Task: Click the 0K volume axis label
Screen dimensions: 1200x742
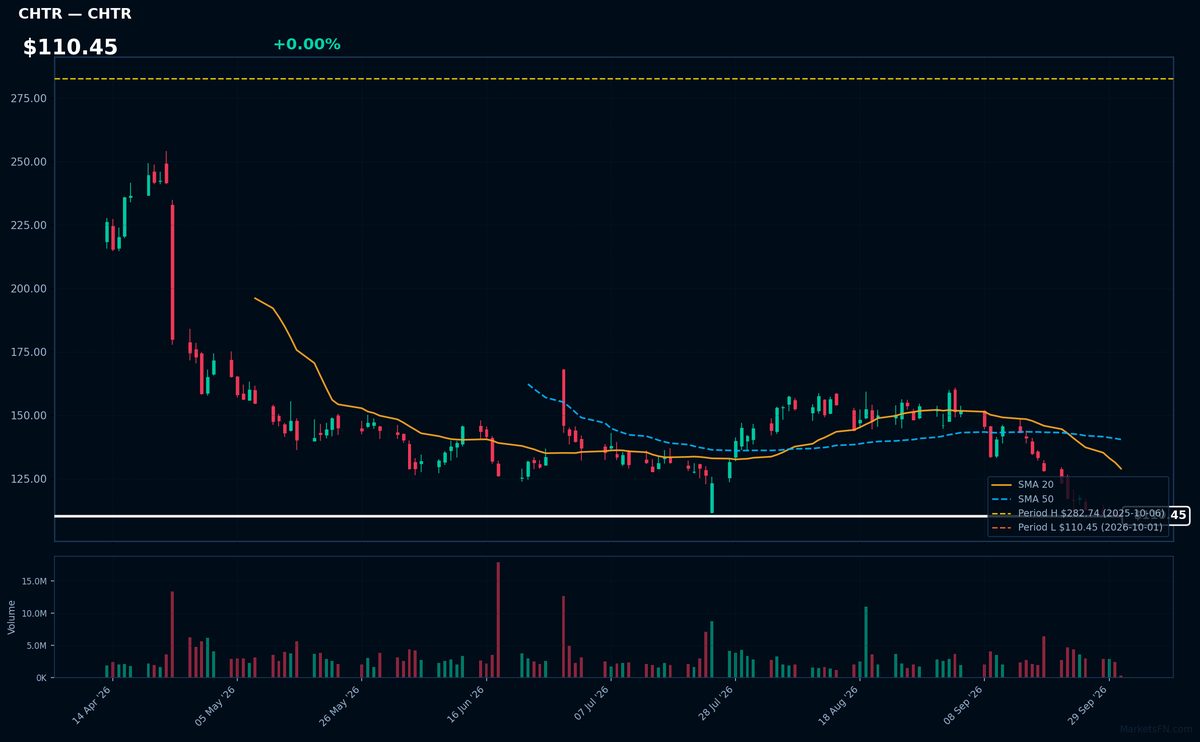Action: [x=40, y=678]
